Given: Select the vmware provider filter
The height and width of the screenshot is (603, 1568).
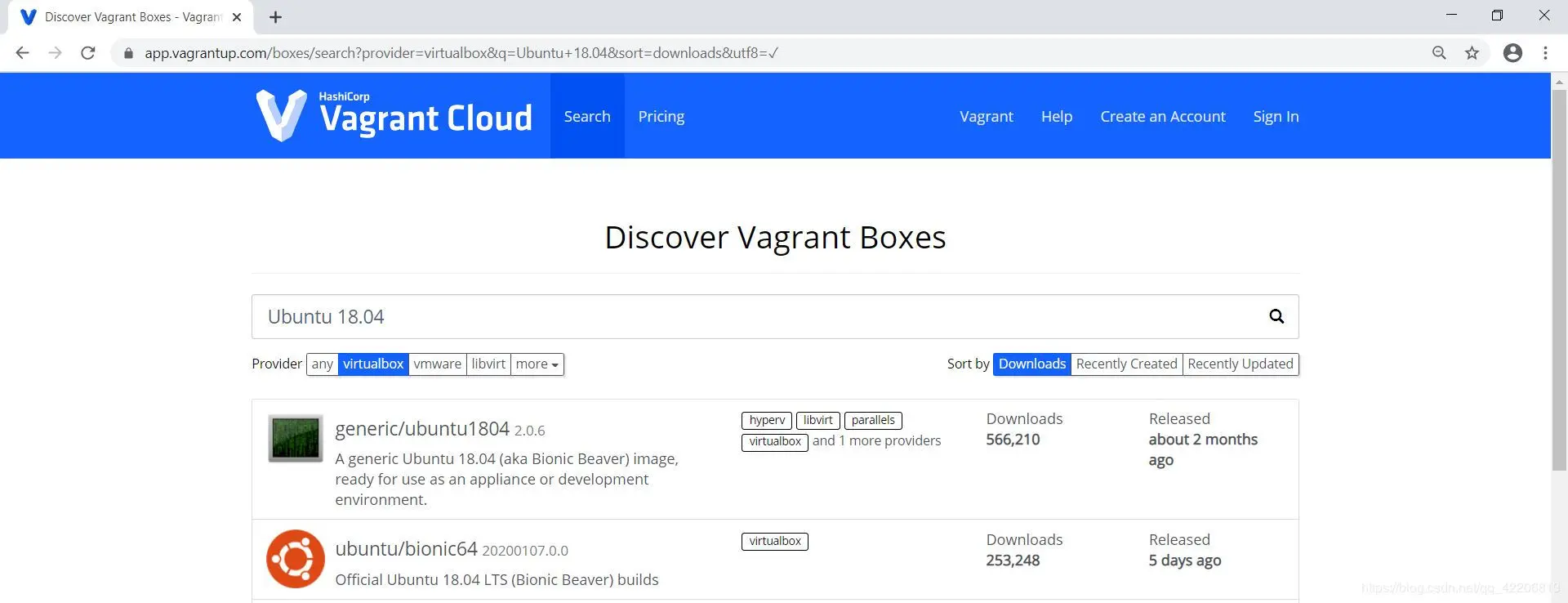Looking at the screenshot, I should [x=437, y=364].
